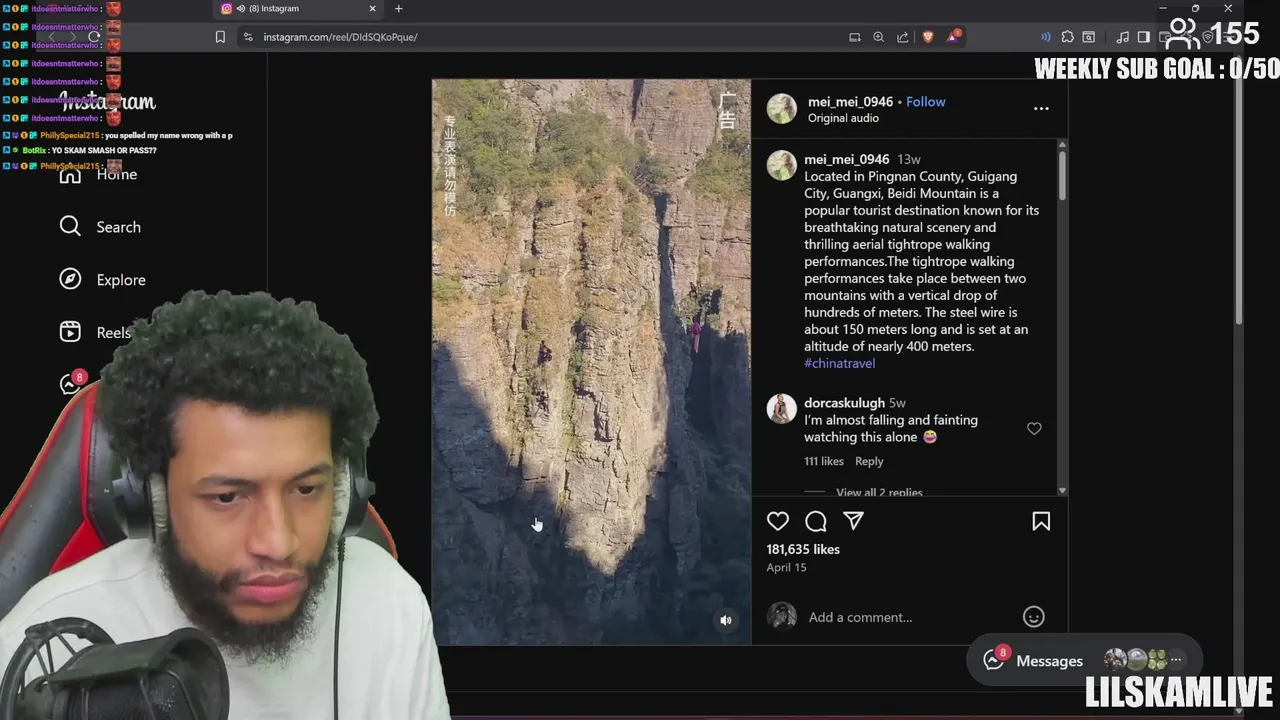
Task: Click the browser address bar URL
Action: [340, 37]
